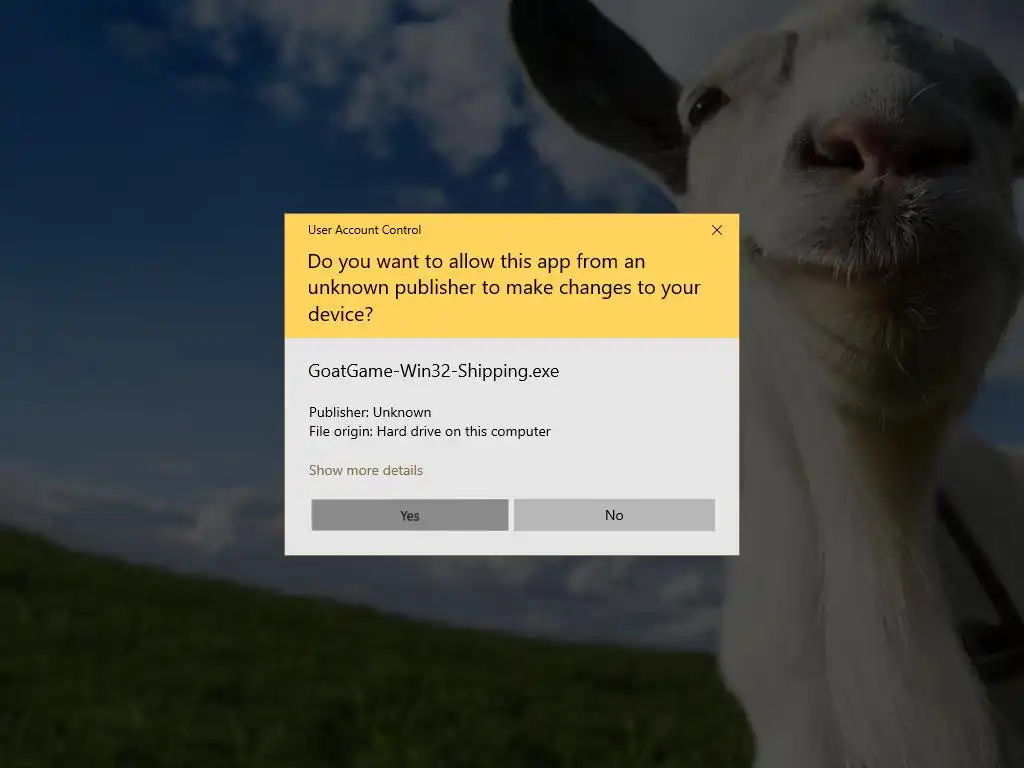Viewport: 1024px width, 768px height.
Task: Choose No to deny the app
Action: point(614,515)
